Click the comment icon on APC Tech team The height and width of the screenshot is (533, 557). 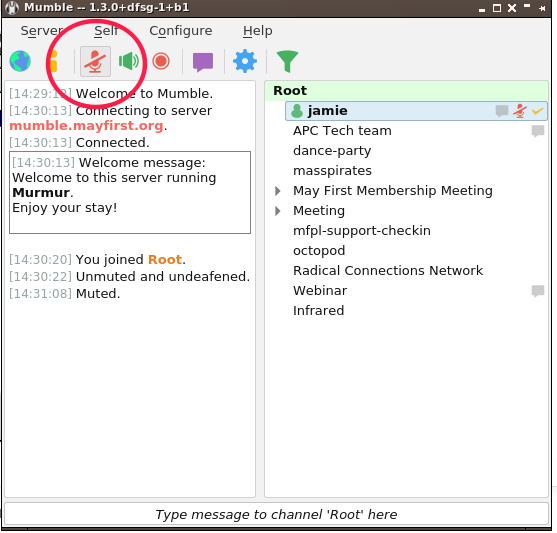click(x=538, y=131)
